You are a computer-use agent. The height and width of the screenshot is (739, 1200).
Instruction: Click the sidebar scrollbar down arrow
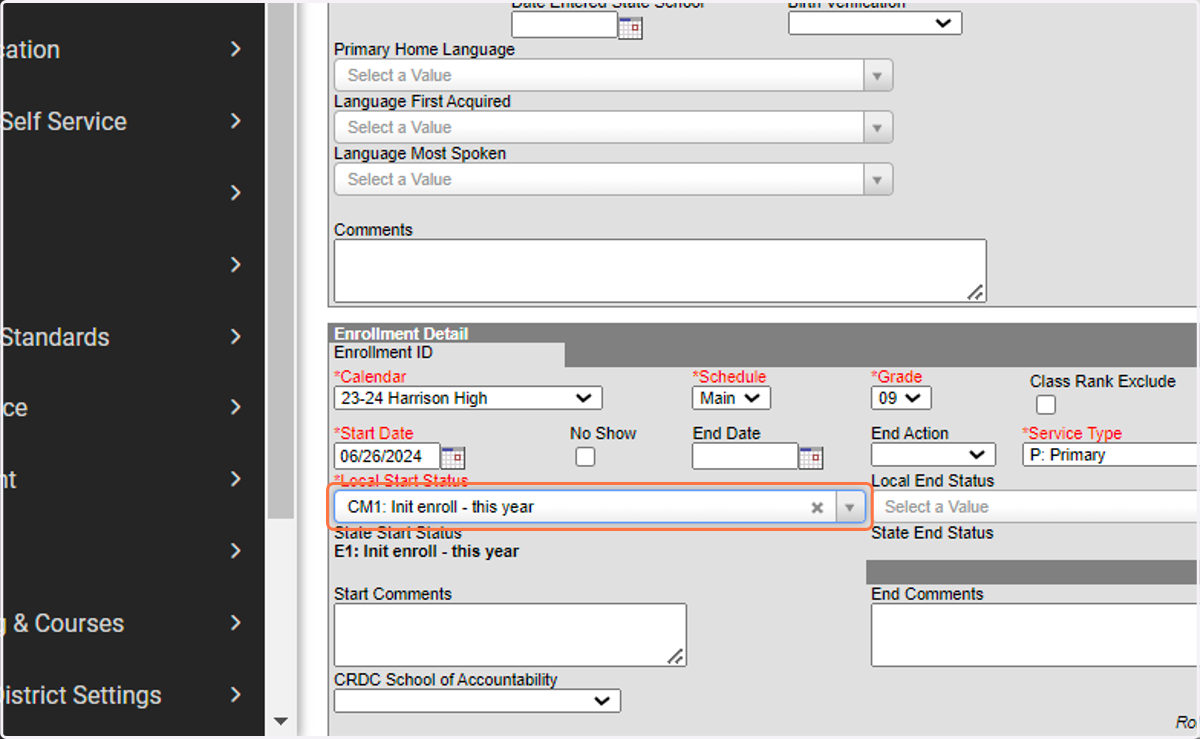(x=280, y=721)
